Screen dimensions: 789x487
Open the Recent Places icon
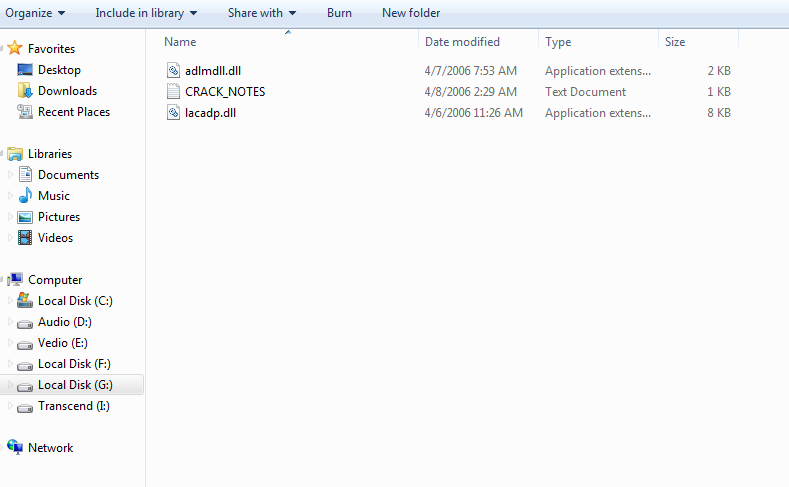click(x=25, y=112)
